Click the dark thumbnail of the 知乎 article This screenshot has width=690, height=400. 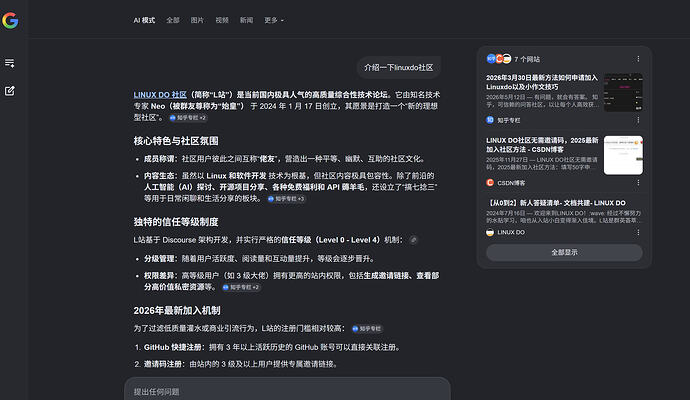pyautogui.click(x=623, y=92)
